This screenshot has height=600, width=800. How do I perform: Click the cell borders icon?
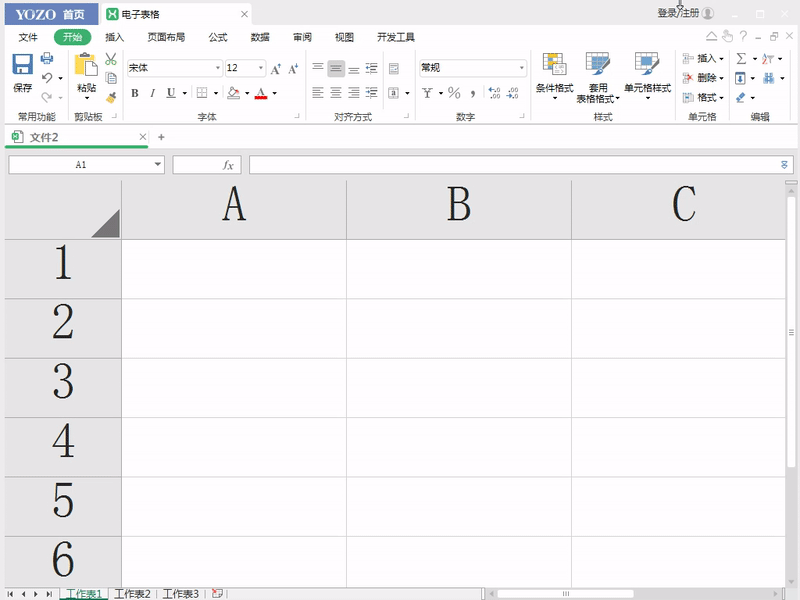tap(202, 93)
